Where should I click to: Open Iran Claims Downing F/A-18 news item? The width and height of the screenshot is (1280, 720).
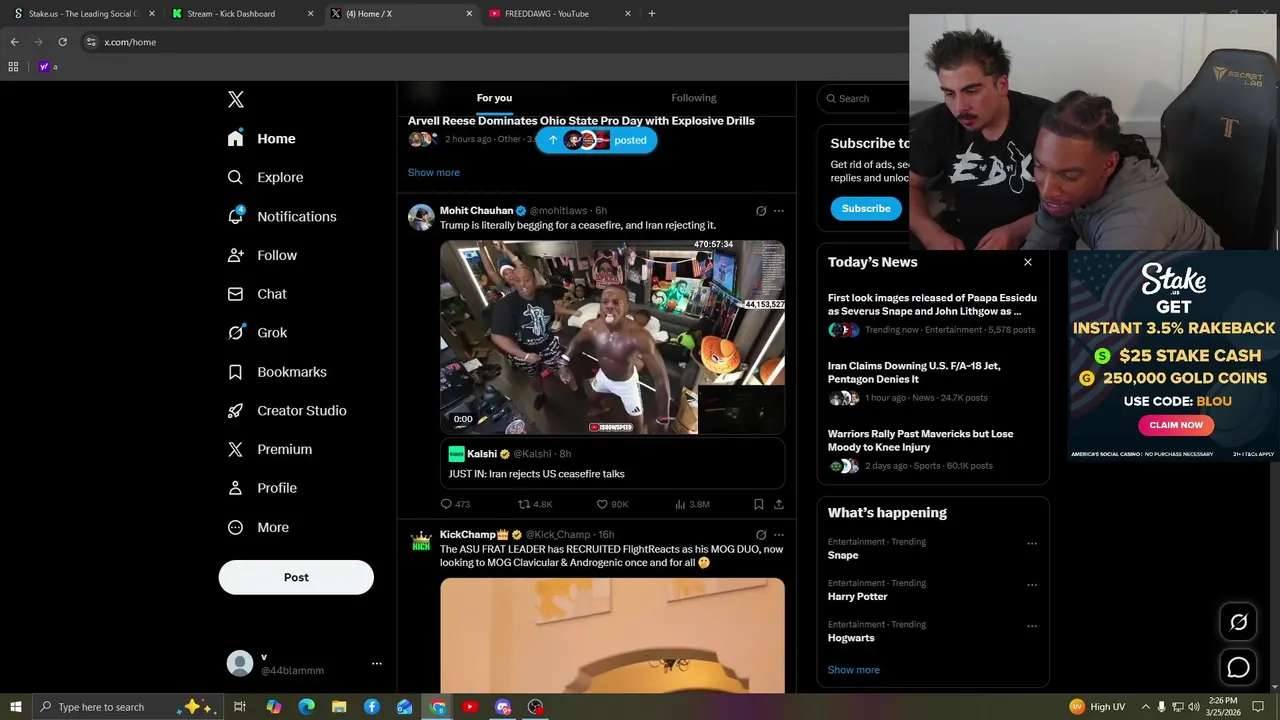click(933, 382)
